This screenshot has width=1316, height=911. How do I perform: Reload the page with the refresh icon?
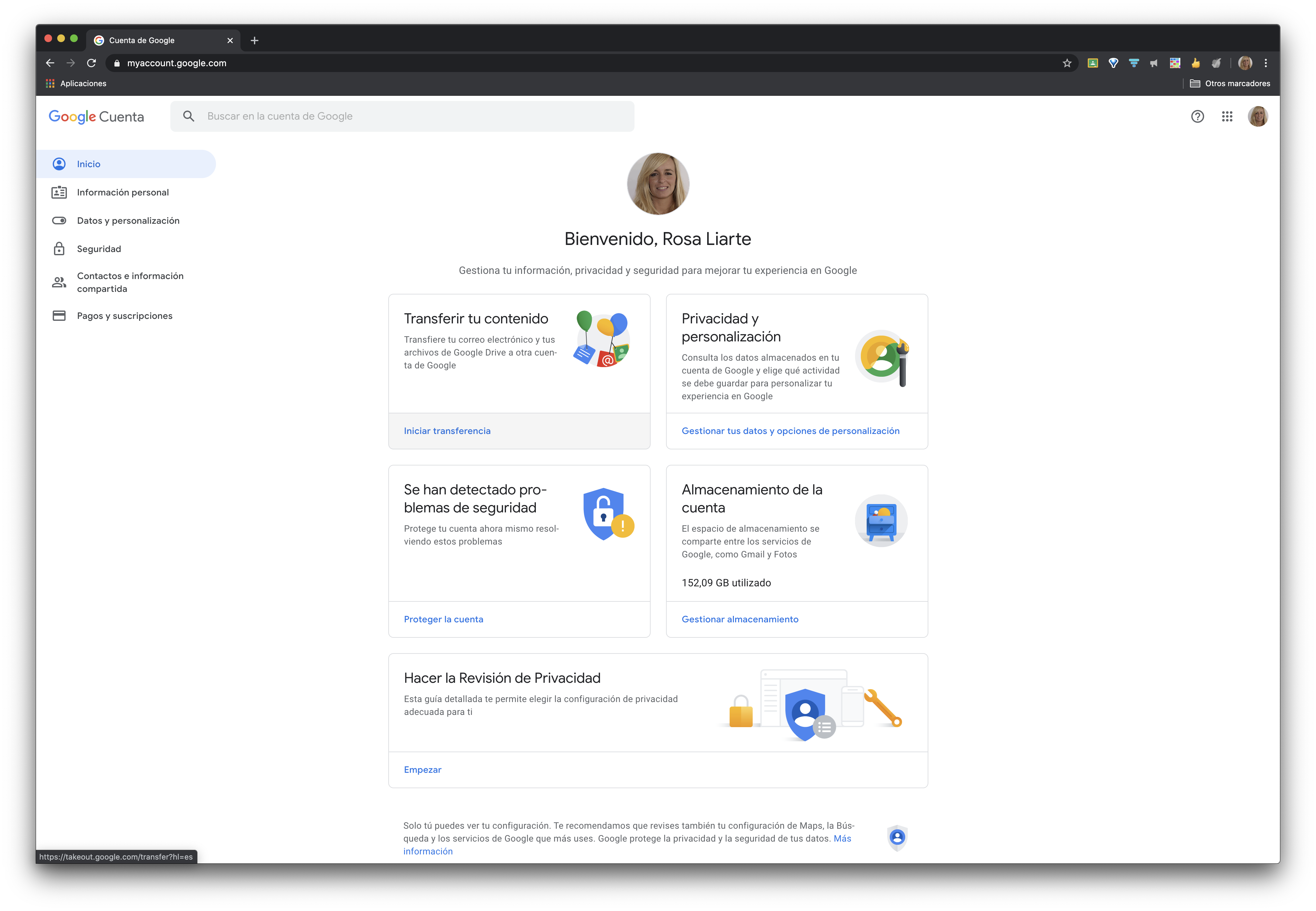[x=91, y=63]
